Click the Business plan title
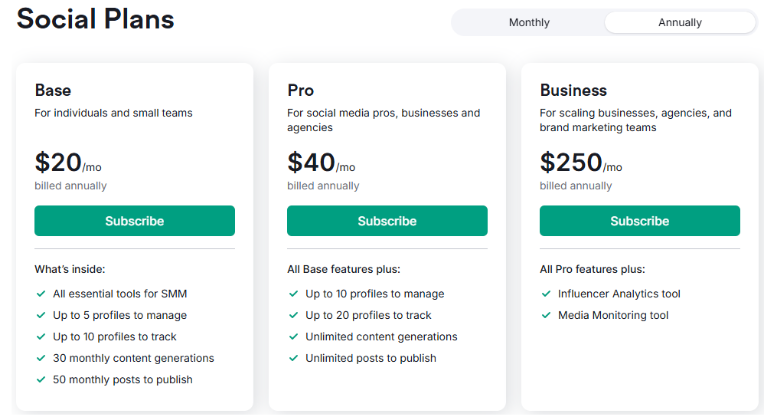This screenshot has height=415, width=764. tap(573, 90)
